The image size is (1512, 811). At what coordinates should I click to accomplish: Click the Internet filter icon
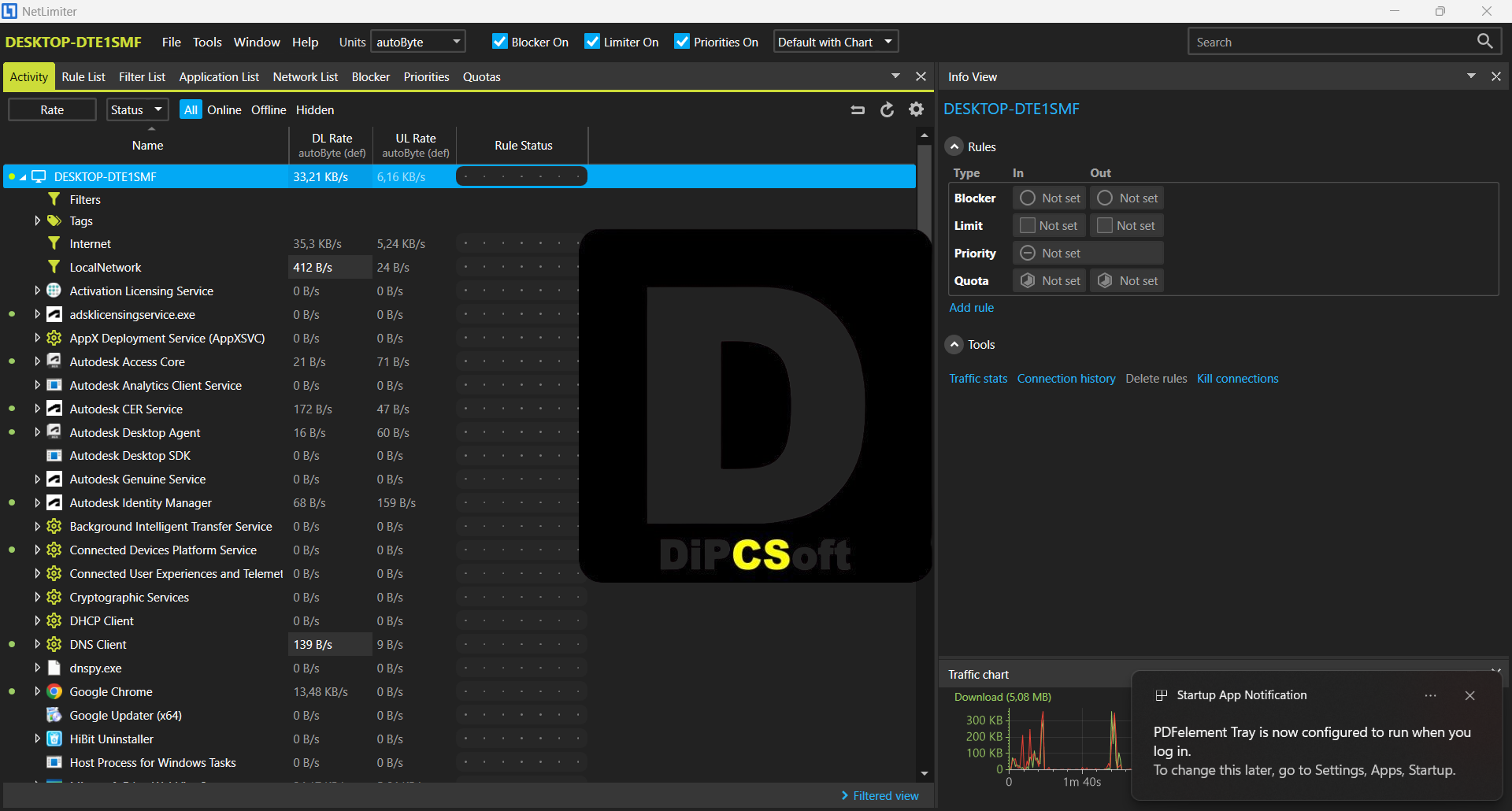pyautogui.click(x=54, y=243)
